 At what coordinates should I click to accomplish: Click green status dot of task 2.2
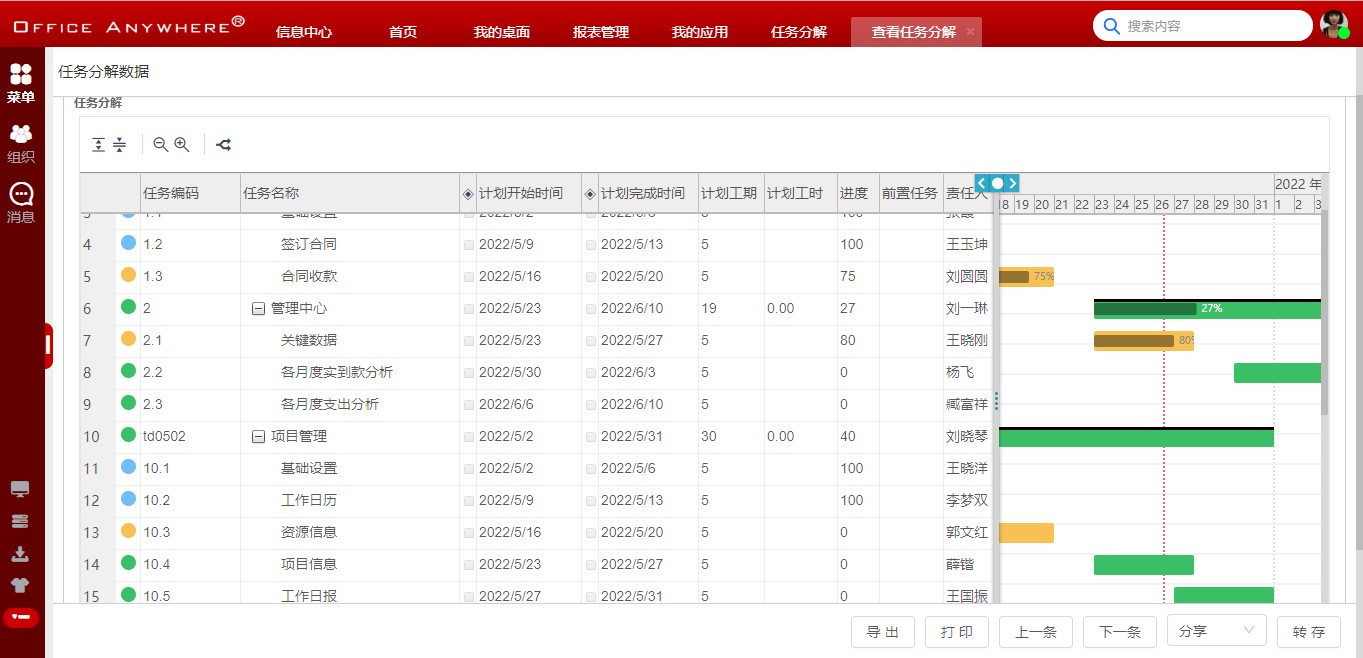pyautogui.click(x=128, y=371)
